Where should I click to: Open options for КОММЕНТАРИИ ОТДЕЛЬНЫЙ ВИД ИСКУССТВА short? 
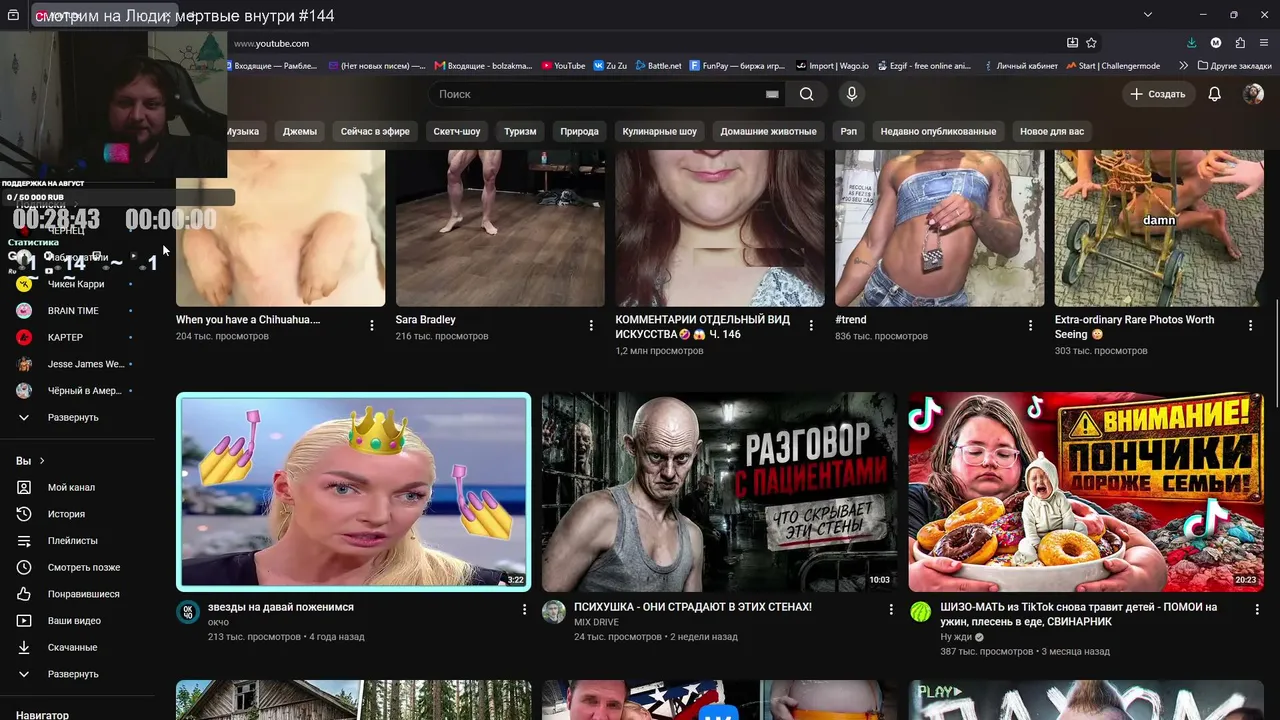tap(811, 325)
